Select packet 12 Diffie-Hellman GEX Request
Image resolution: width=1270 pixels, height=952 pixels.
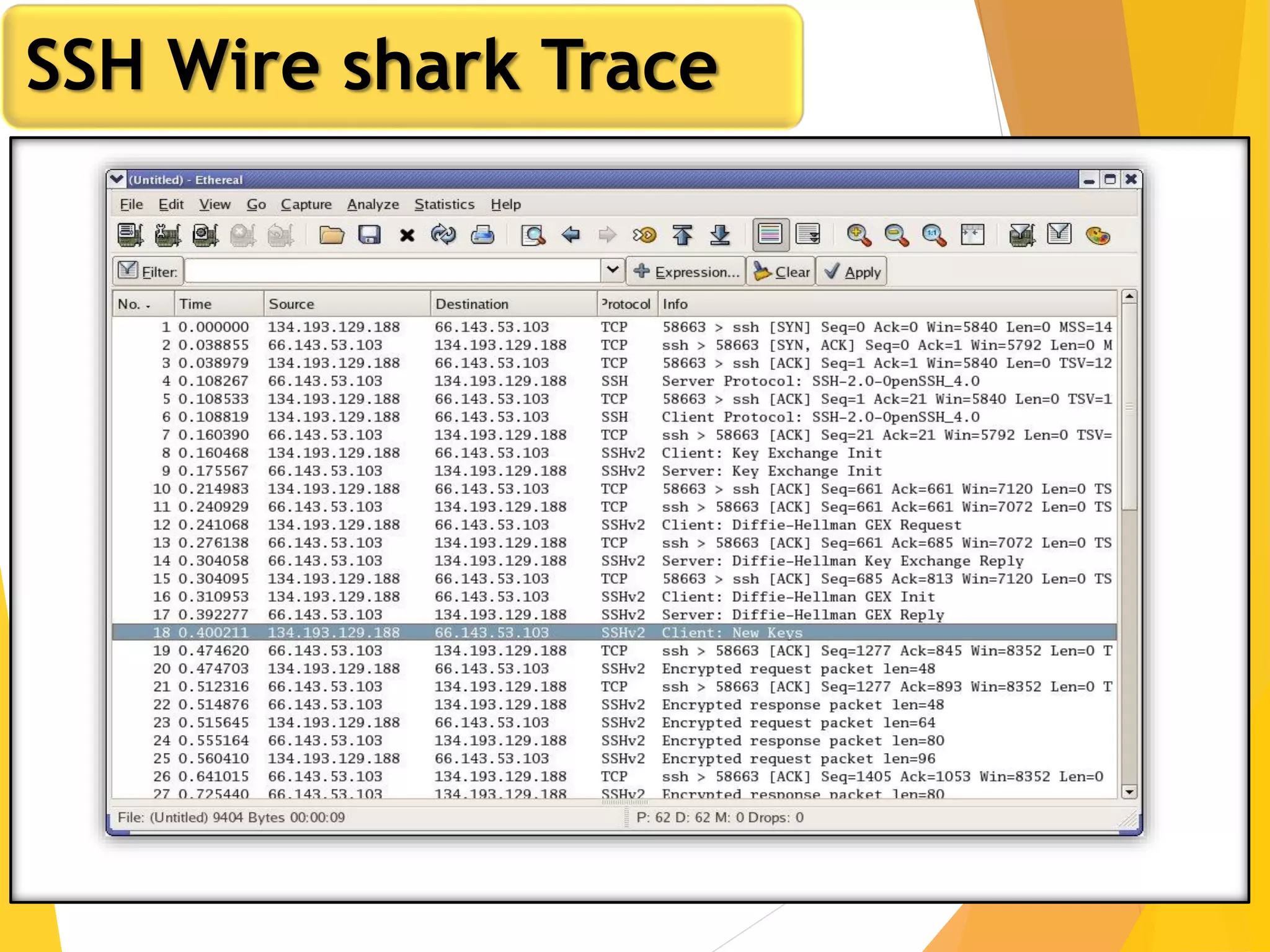pos(614,524)
